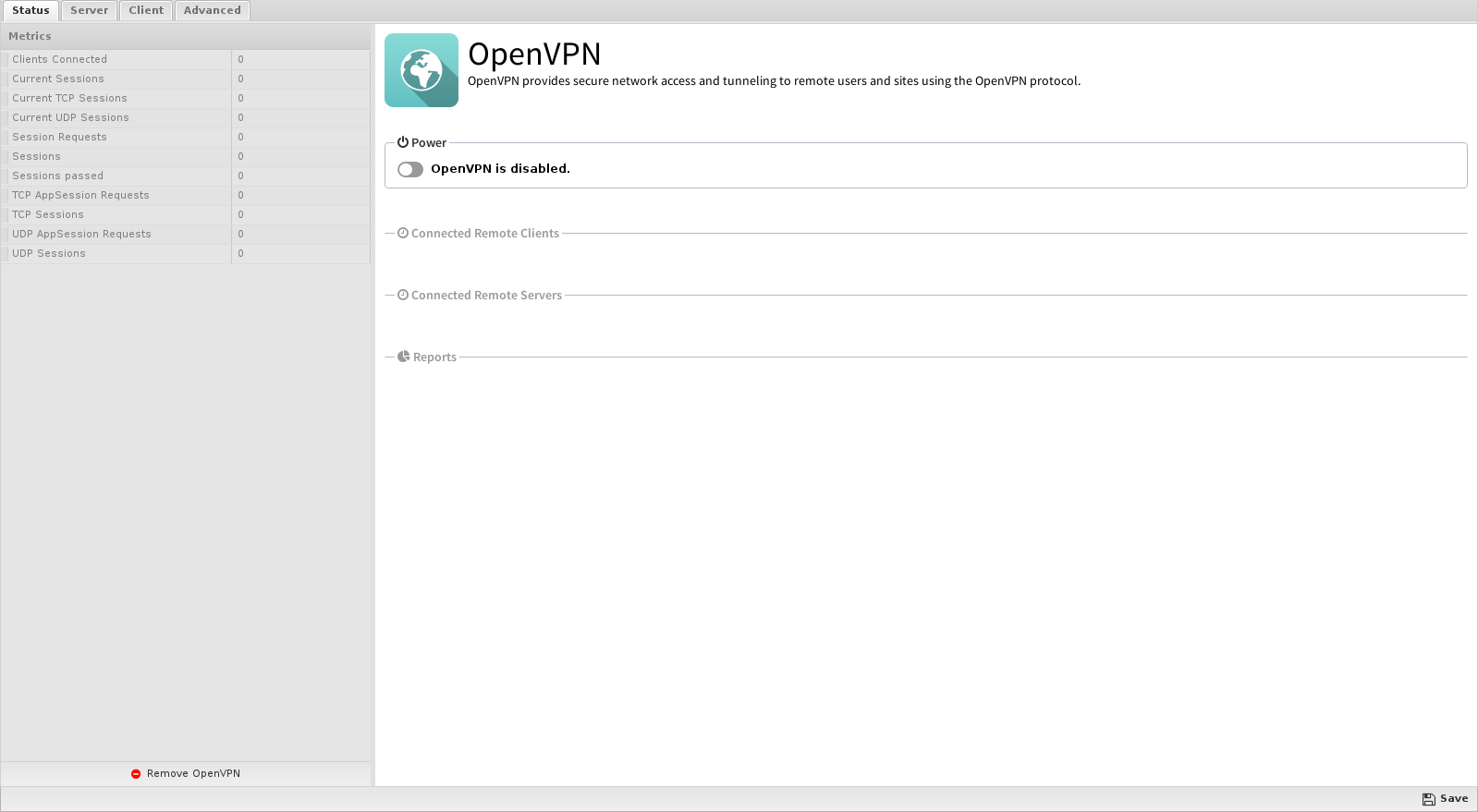Image resolution: width=1478 pixels, height=812 pixels.
Task: Click the large OpenVPN title heading
Action: [x=534, y=54]
